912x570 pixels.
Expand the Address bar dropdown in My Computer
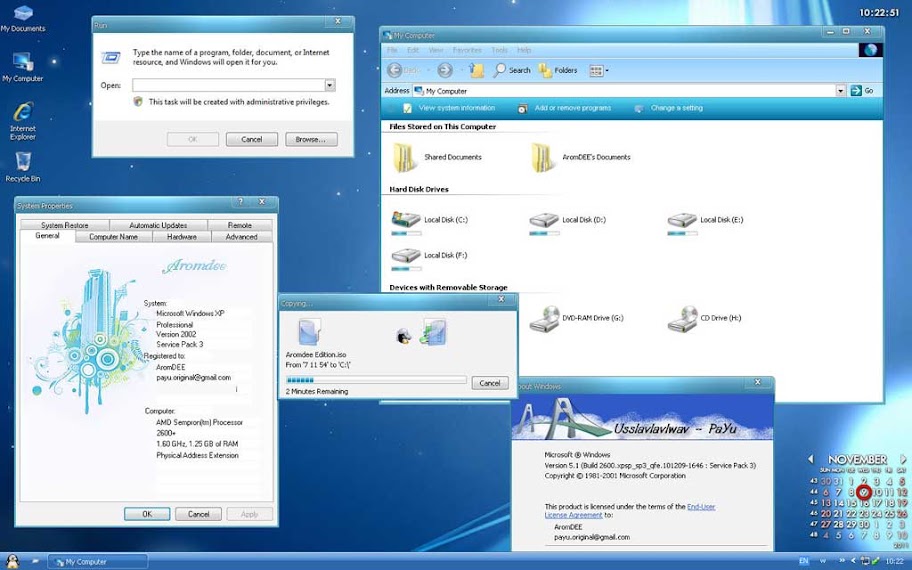[x=840, y=91]
